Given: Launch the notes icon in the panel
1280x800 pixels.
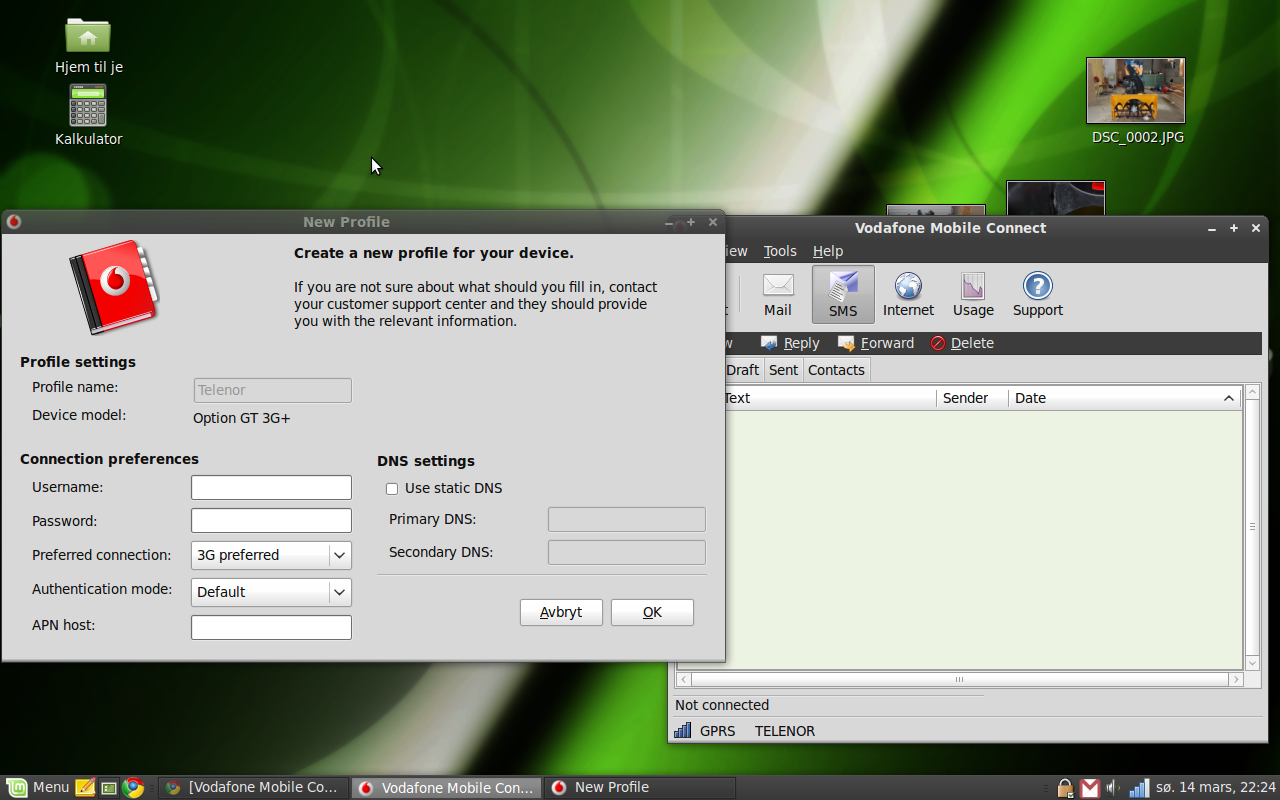Looking at the screenshot, I should [85, 787].
